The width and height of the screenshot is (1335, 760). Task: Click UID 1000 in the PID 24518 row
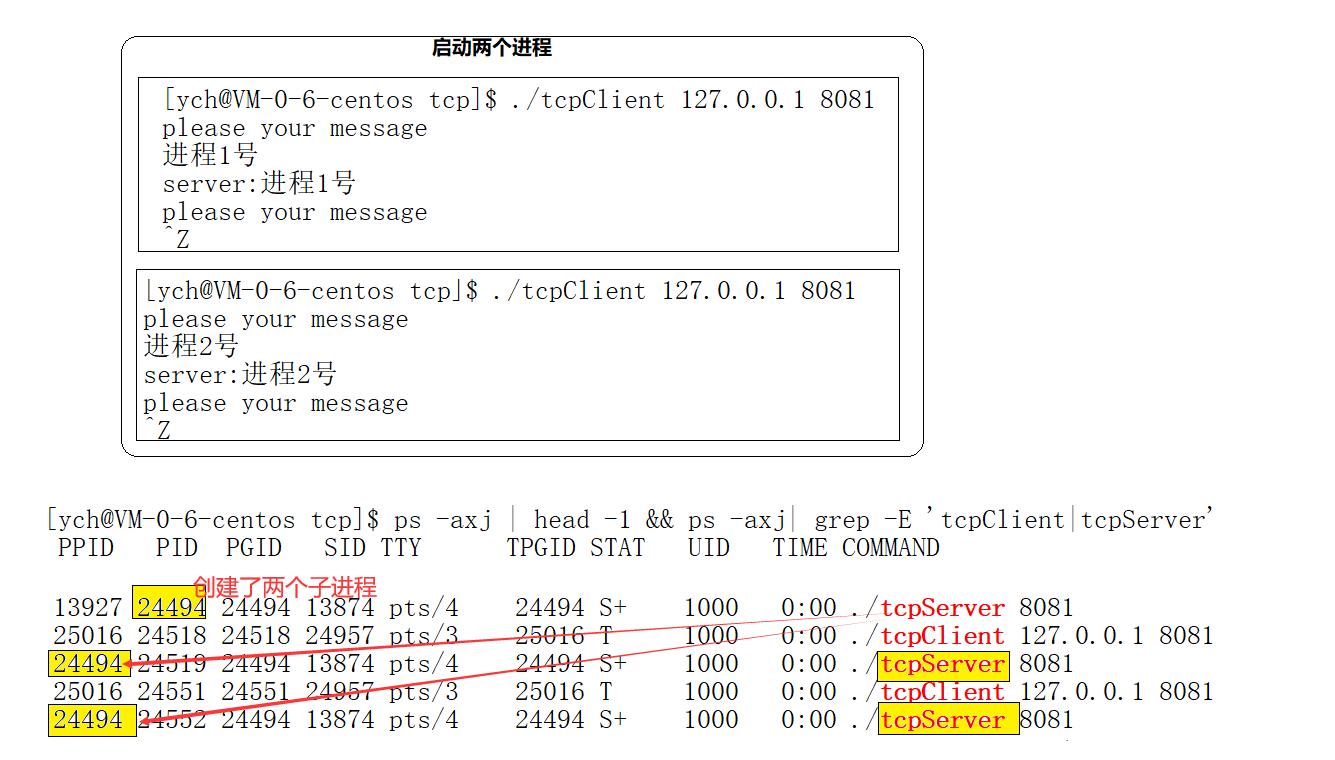[711, 636]
